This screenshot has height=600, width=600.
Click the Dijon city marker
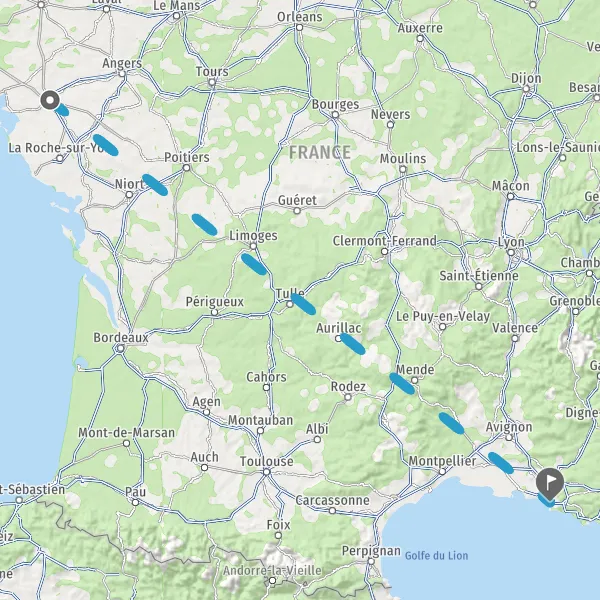(527, 89)
